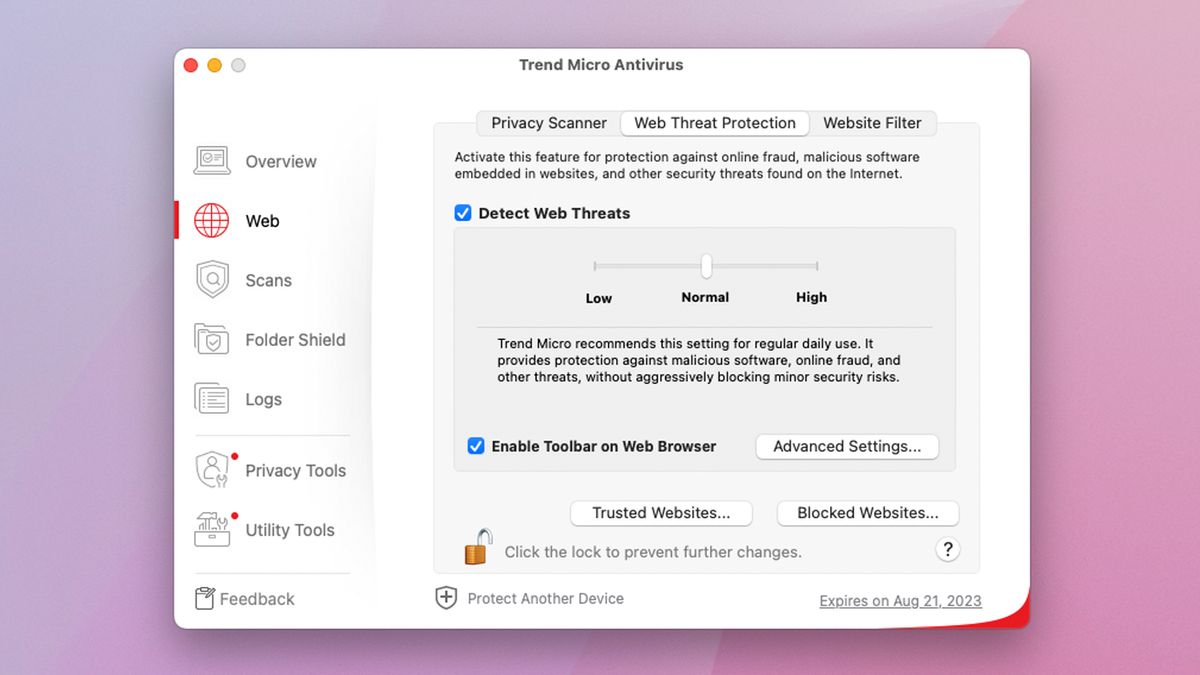
Task: Uncheck Detect Web Threats
Action: click(x=463, y=213)
